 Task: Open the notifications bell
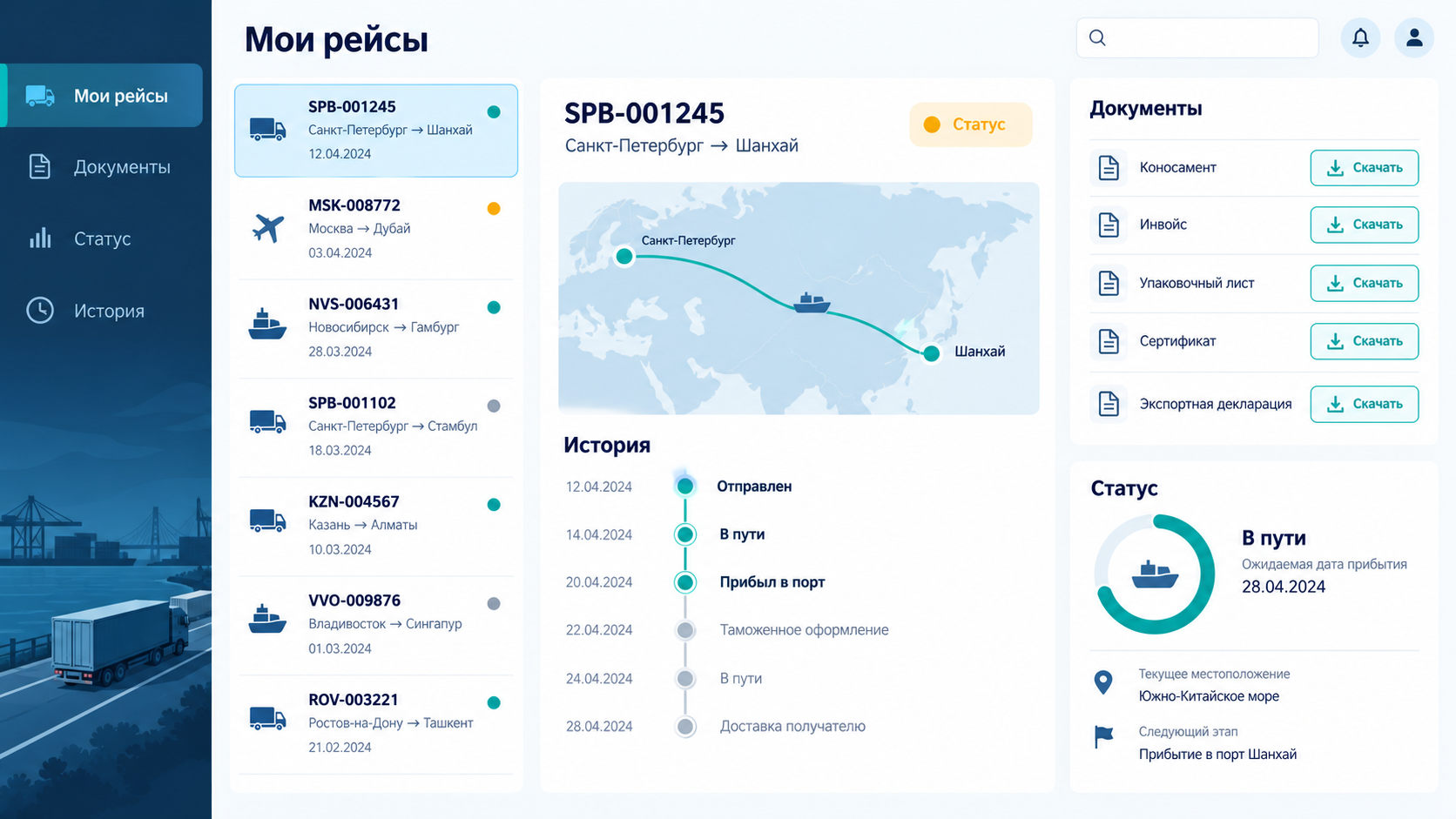[1360, 38]
